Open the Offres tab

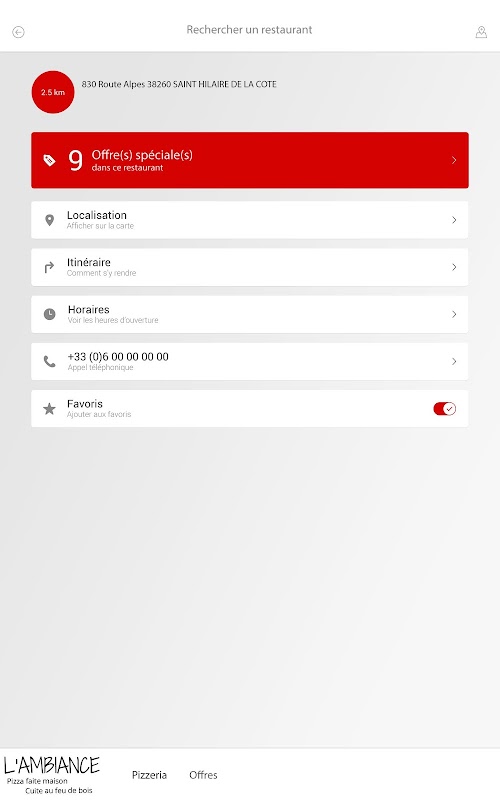(x=203, y=775)
